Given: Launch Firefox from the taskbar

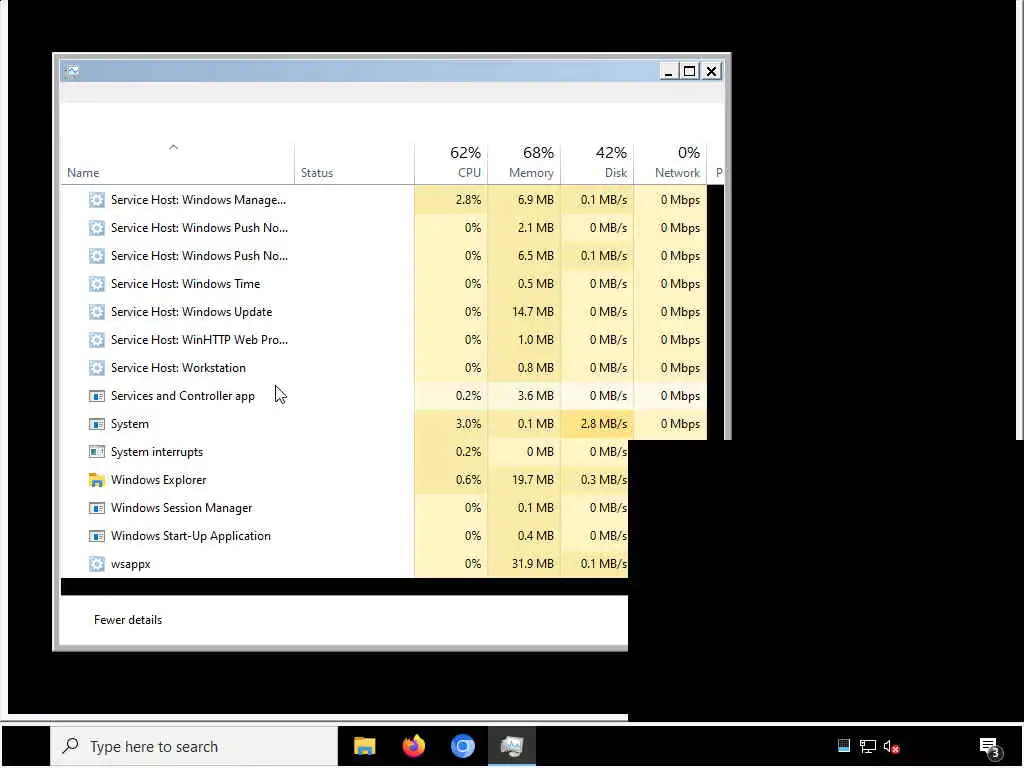Looking at the screenshot, I should pyautogui.click(x=413, y=746).
